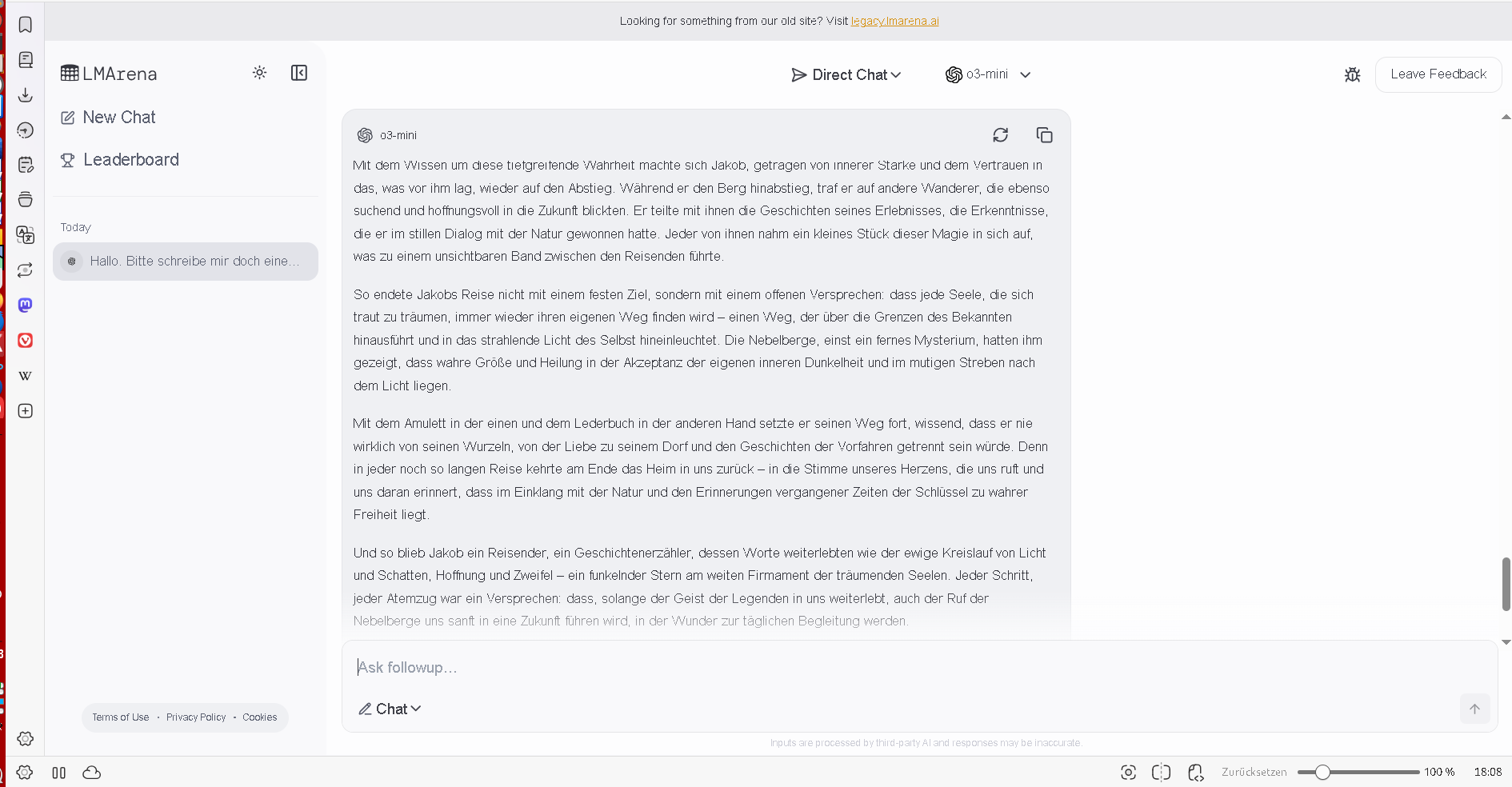The height and width of the screenshot is (787, 1512).
Task: Open the Wikipedia web panel
Action: 26,376
